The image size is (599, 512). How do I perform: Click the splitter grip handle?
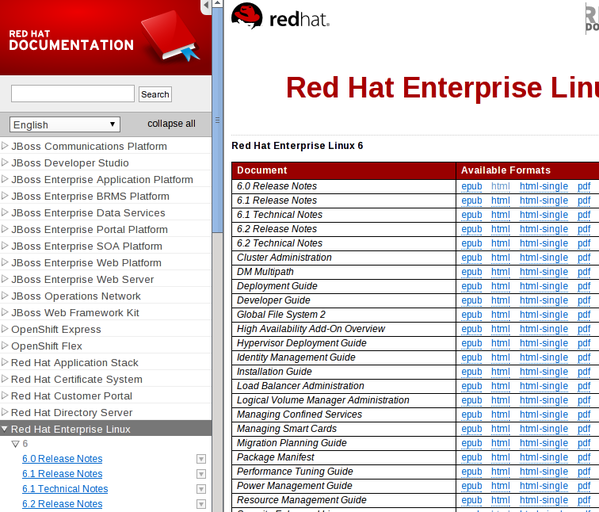pyautogui.click(x=217, y=120)
